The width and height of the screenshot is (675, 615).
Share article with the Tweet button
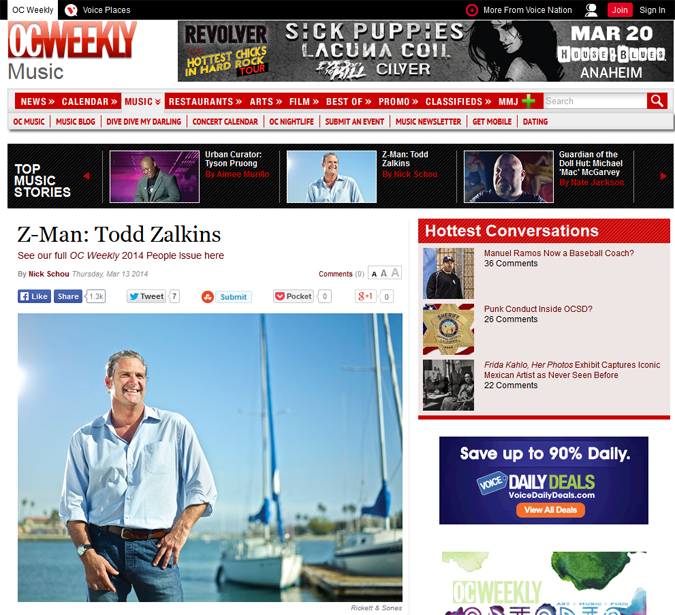[146, 297]
